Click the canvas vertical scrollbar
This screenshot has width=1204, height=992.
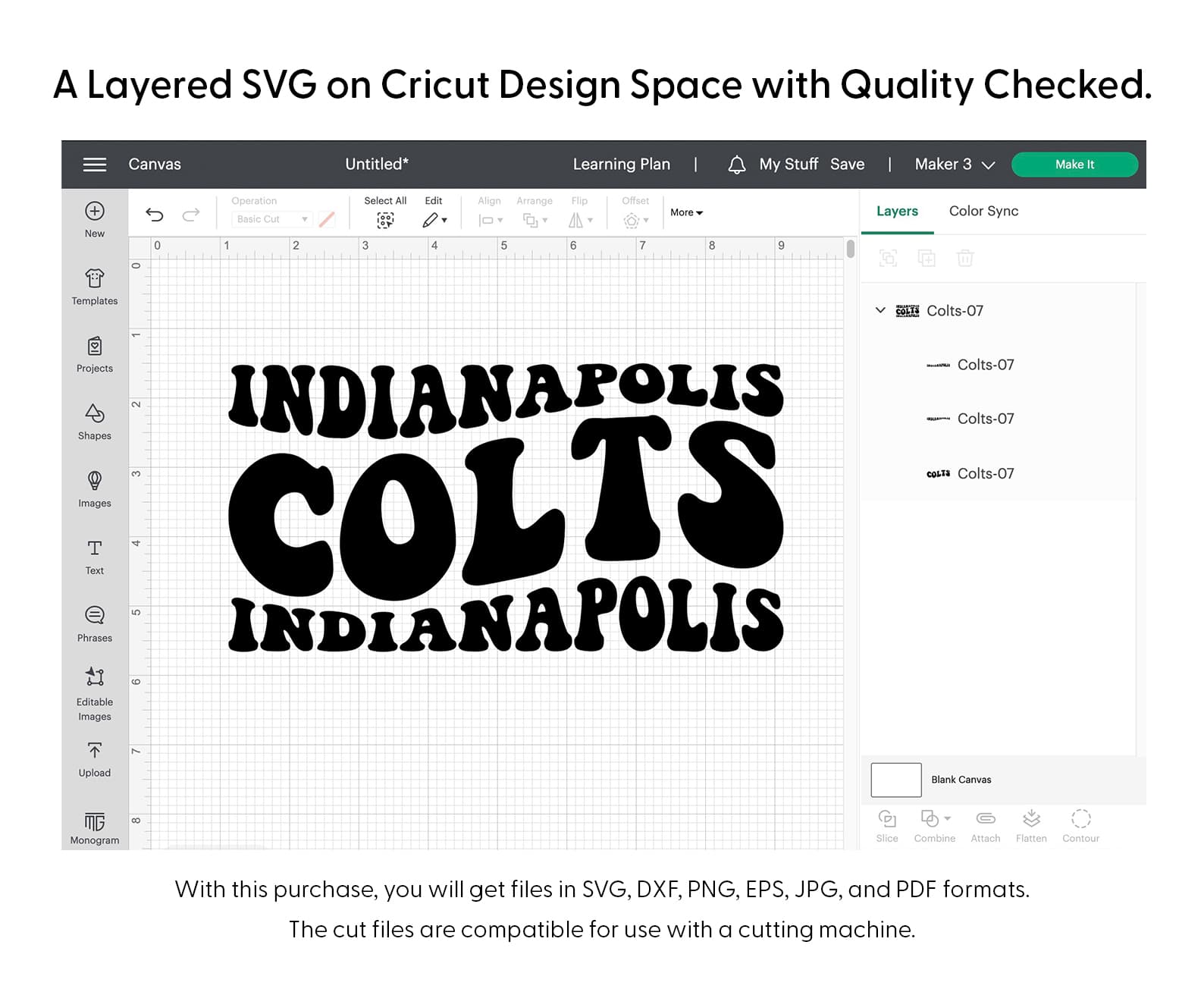851,249
